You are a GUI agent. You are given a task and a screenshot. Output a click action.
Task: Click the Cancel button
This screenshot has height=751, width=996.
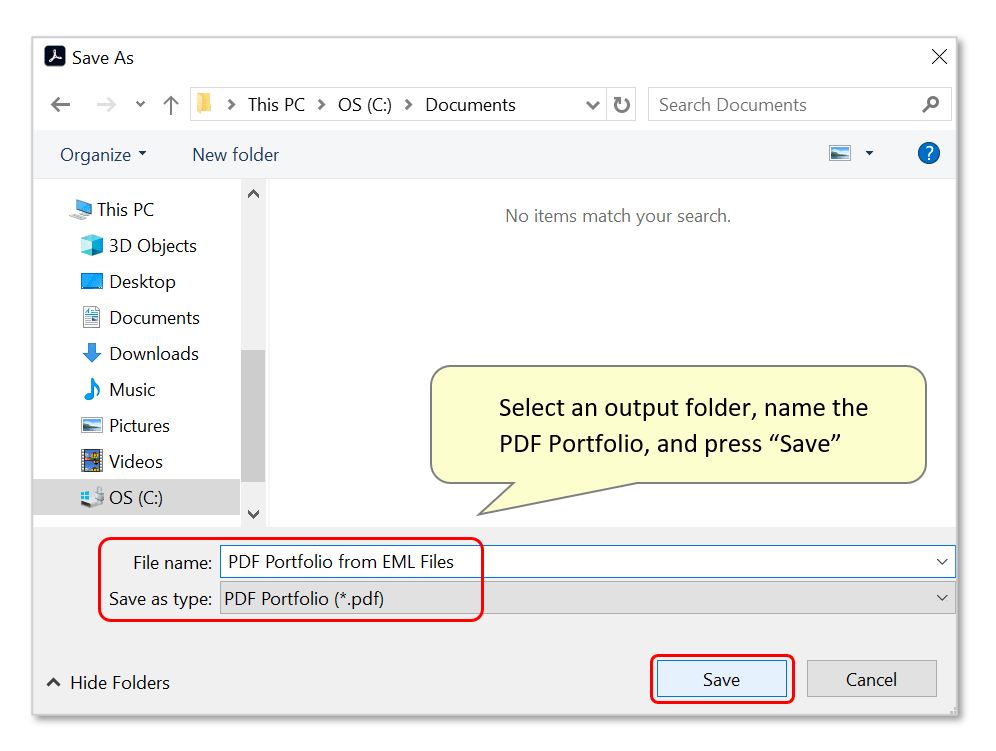[872, 679]
